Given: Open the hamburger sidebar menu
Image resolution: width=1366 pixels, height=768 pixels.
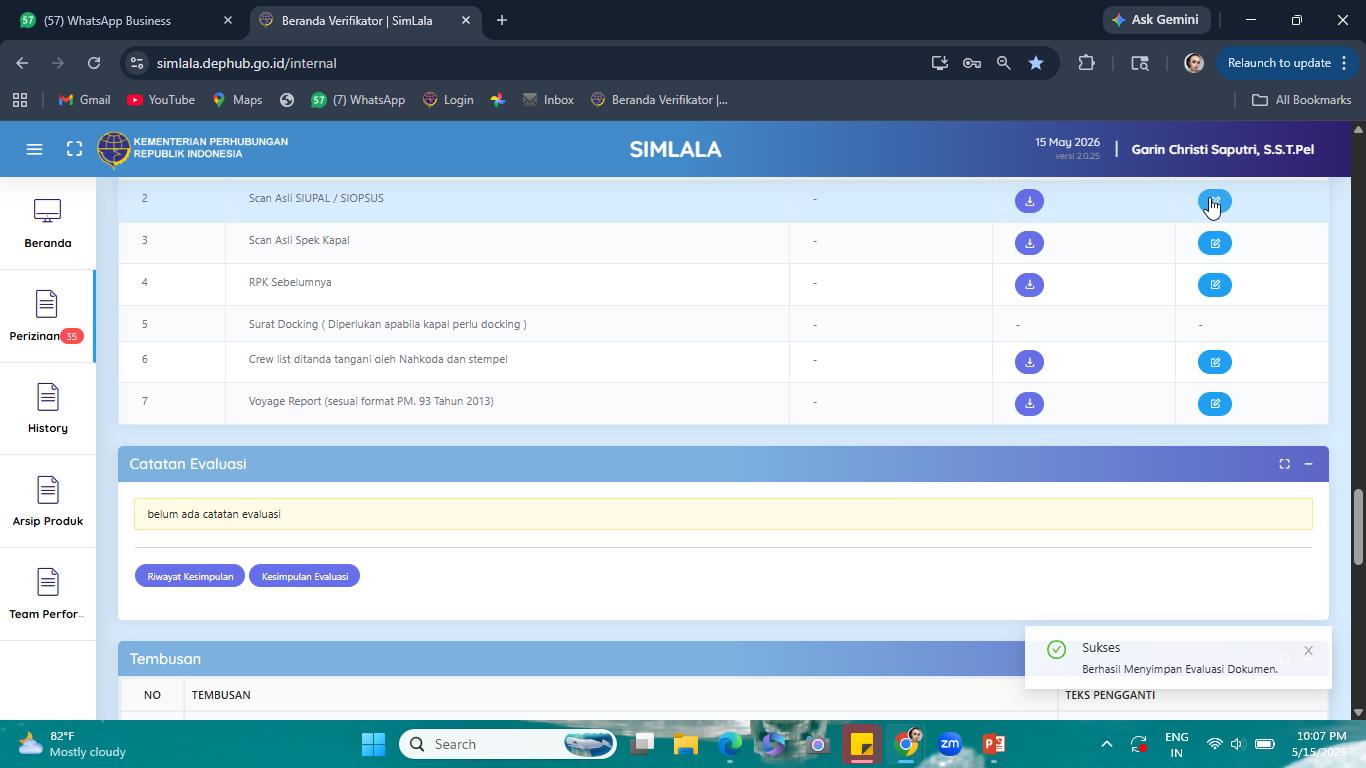Looking at the screenshot, I should click(34, 149).
